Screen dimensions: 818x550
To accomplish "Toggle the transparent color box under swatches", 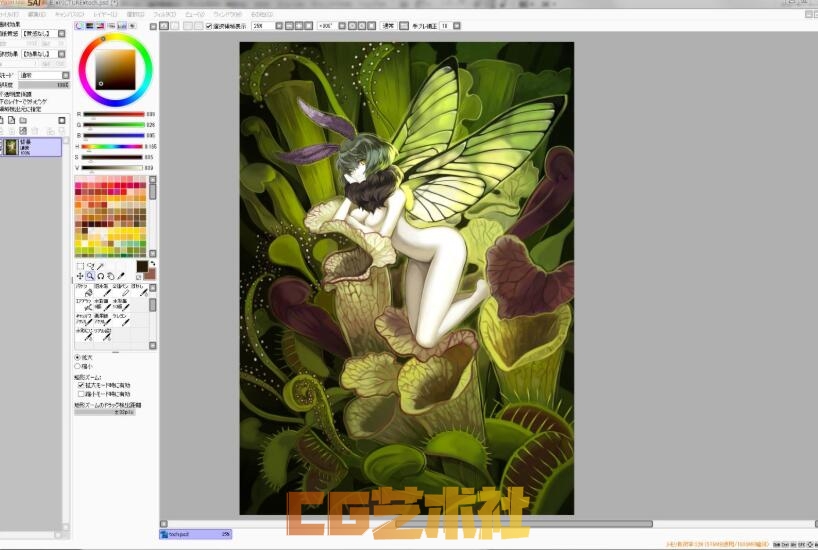I will [x=139, y=277].
